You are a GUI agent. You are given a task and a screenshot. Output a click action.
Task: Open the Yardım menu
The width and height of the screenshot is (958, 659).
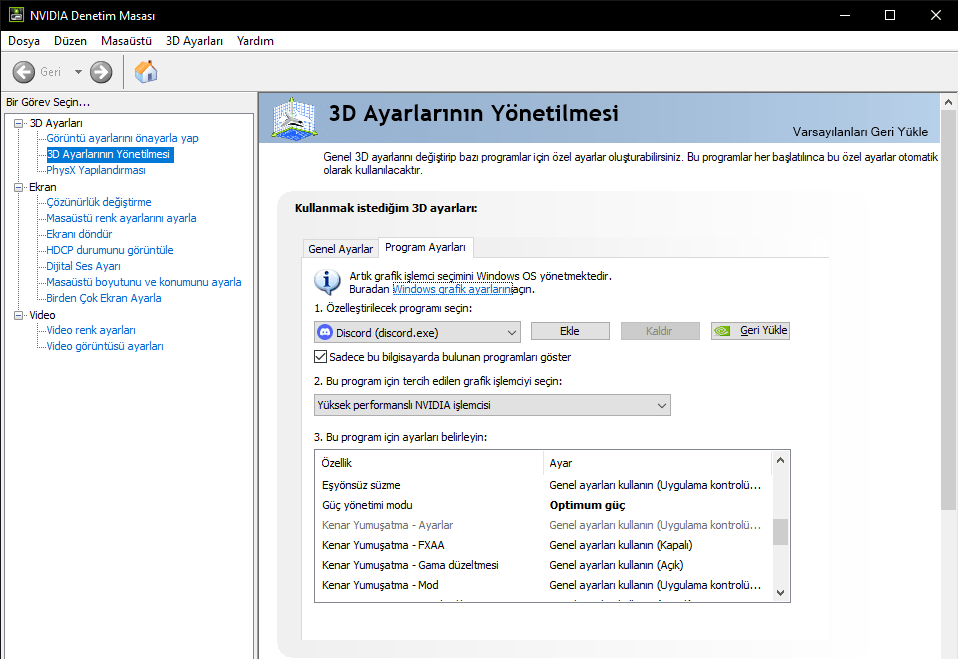click(x=255, y=41)
